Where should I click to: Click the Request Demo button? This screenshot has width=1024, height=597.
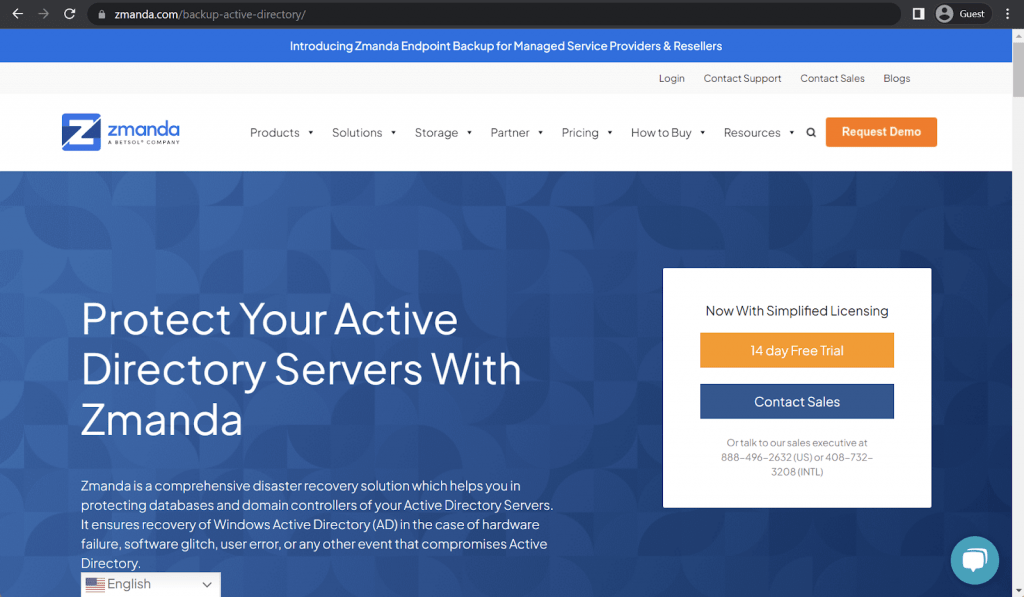pyautogui.click(x=881, y=131)
